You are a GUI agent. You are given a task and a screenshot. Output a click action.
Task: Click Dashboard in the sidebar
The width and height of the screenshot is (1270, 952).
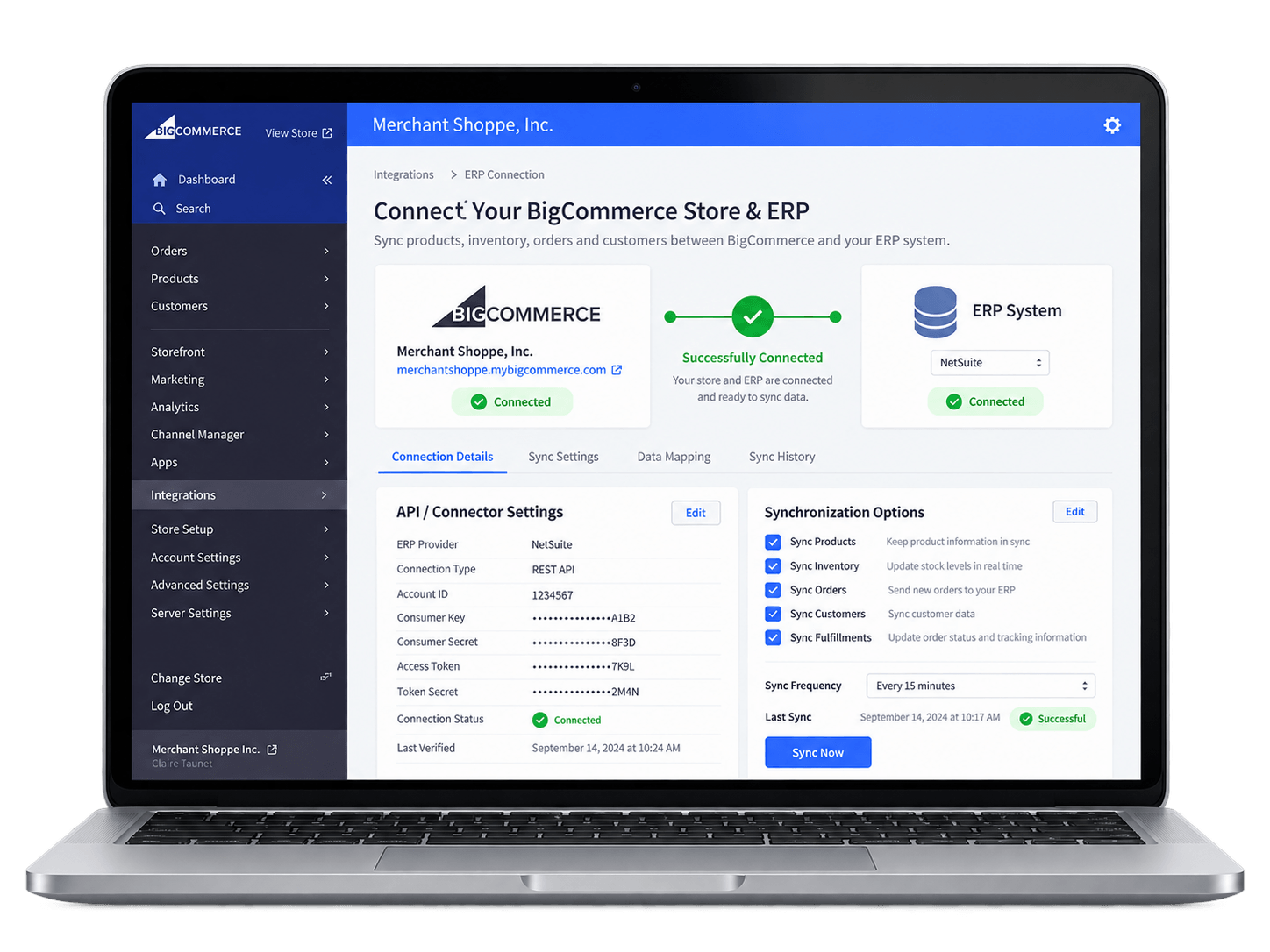point(206,180)
